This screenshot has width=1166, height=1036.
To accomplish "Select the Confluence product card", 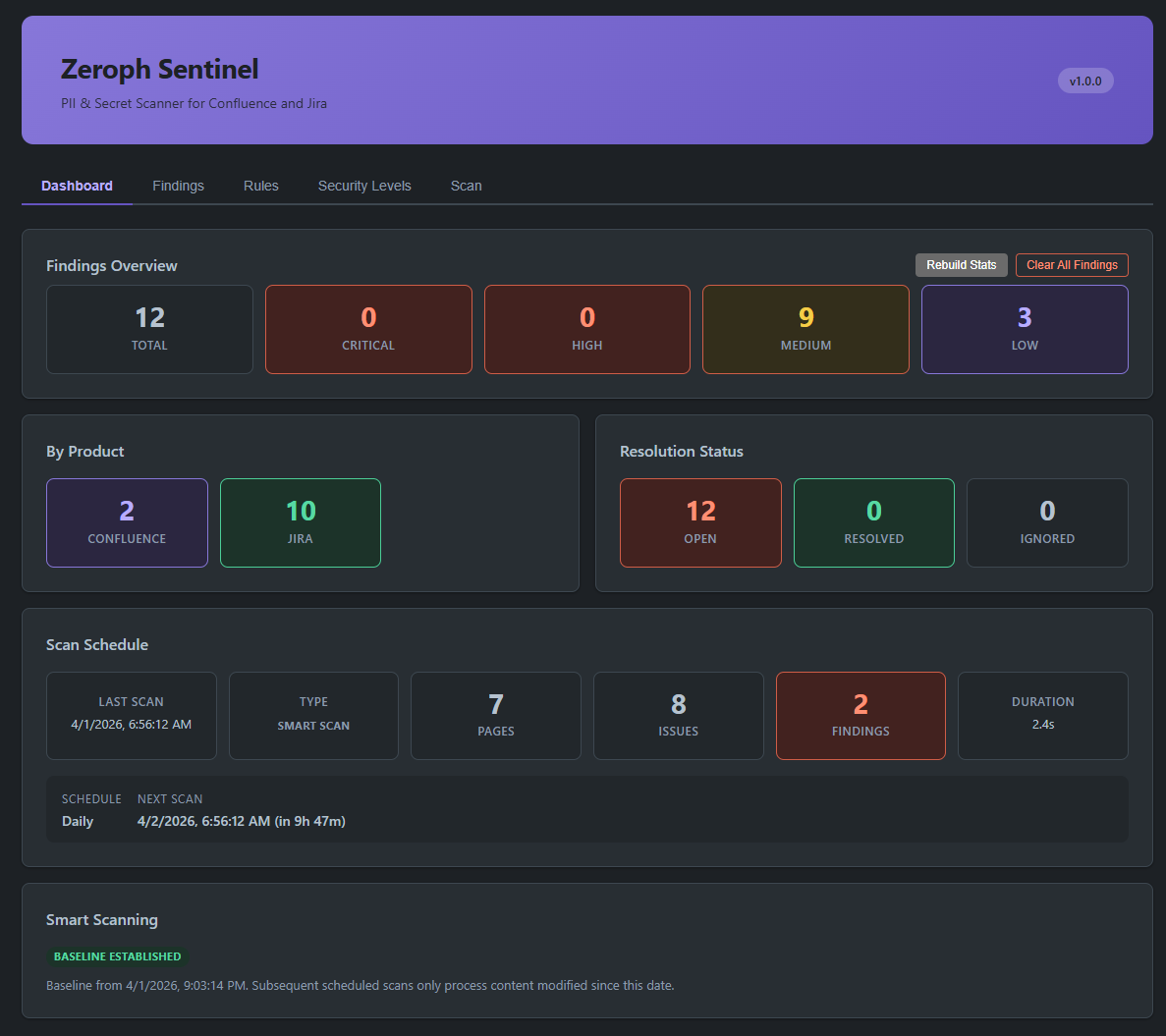I will tap(127, 523).
